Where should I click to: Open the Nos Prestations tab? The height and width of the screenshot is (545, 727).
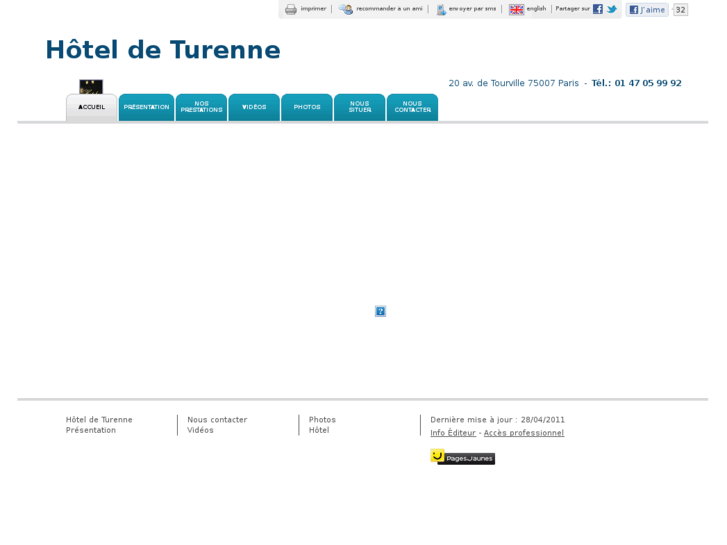(x=202, y=107)
